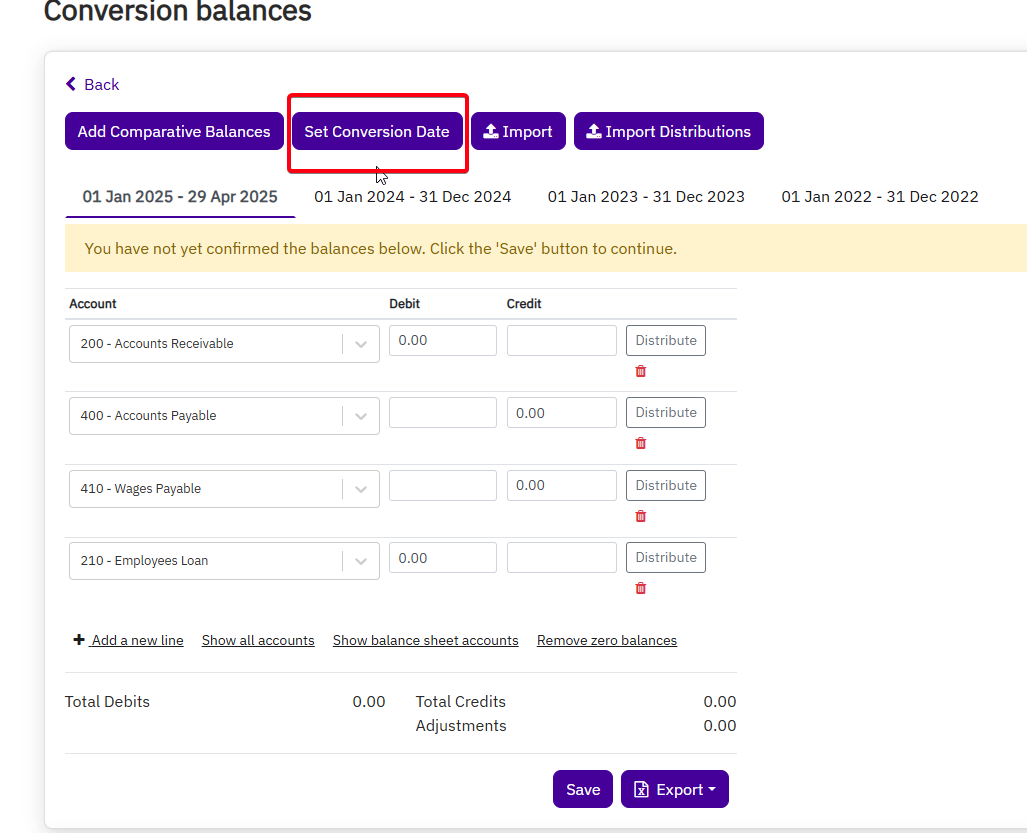
Task: Click the Set Conversion Date button
Action: click(x=377, y=131)
